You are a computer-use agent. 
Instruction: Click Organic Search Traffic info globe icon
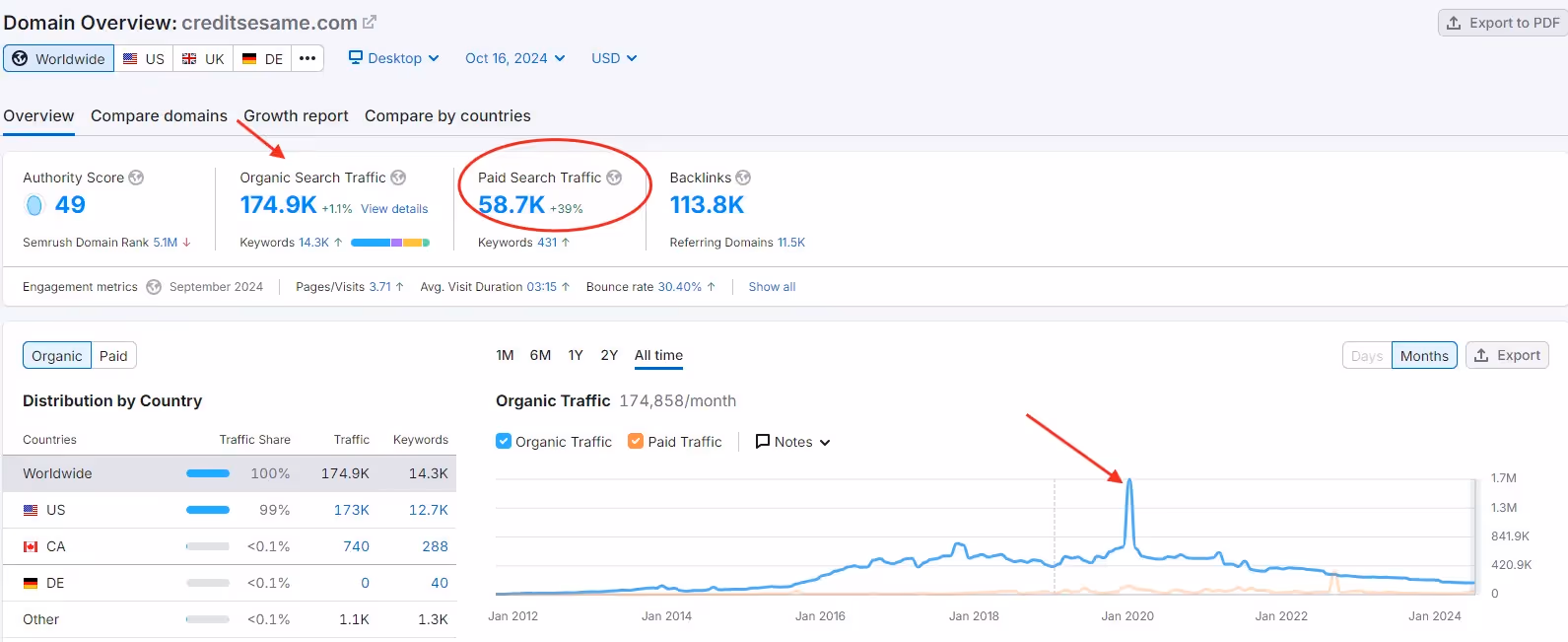(398, 178)
